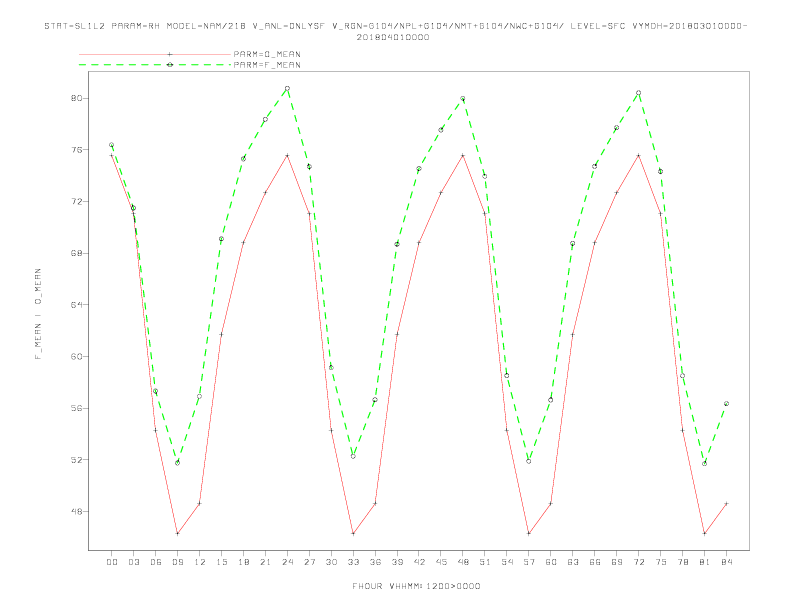Click x-axis forecast hour label 81
This screenshot has width=792, height=612.
[705, 562]
